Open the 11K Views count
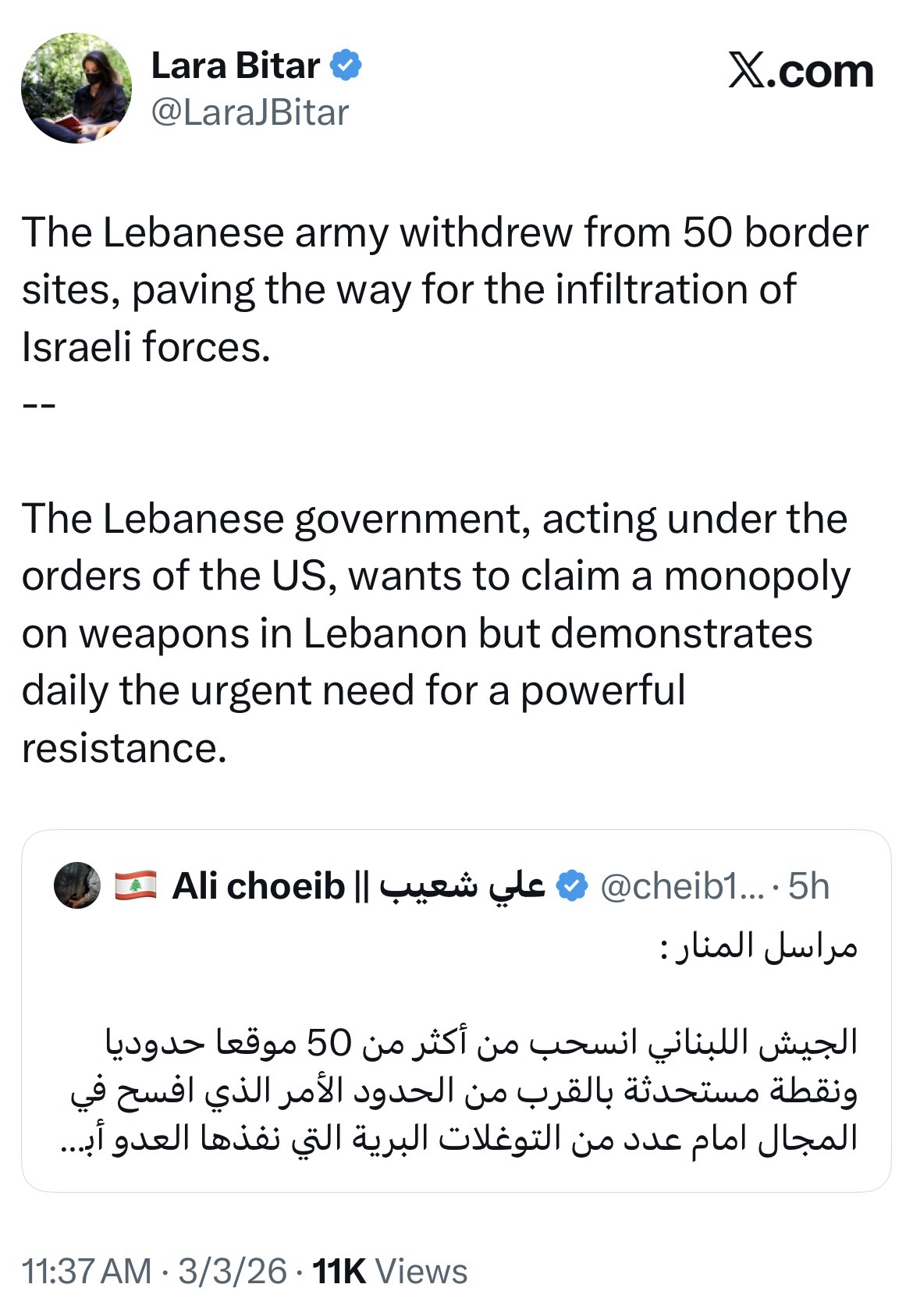Image resolution: width=913 pixels, height=1316 pixels. pos(389,1271)
